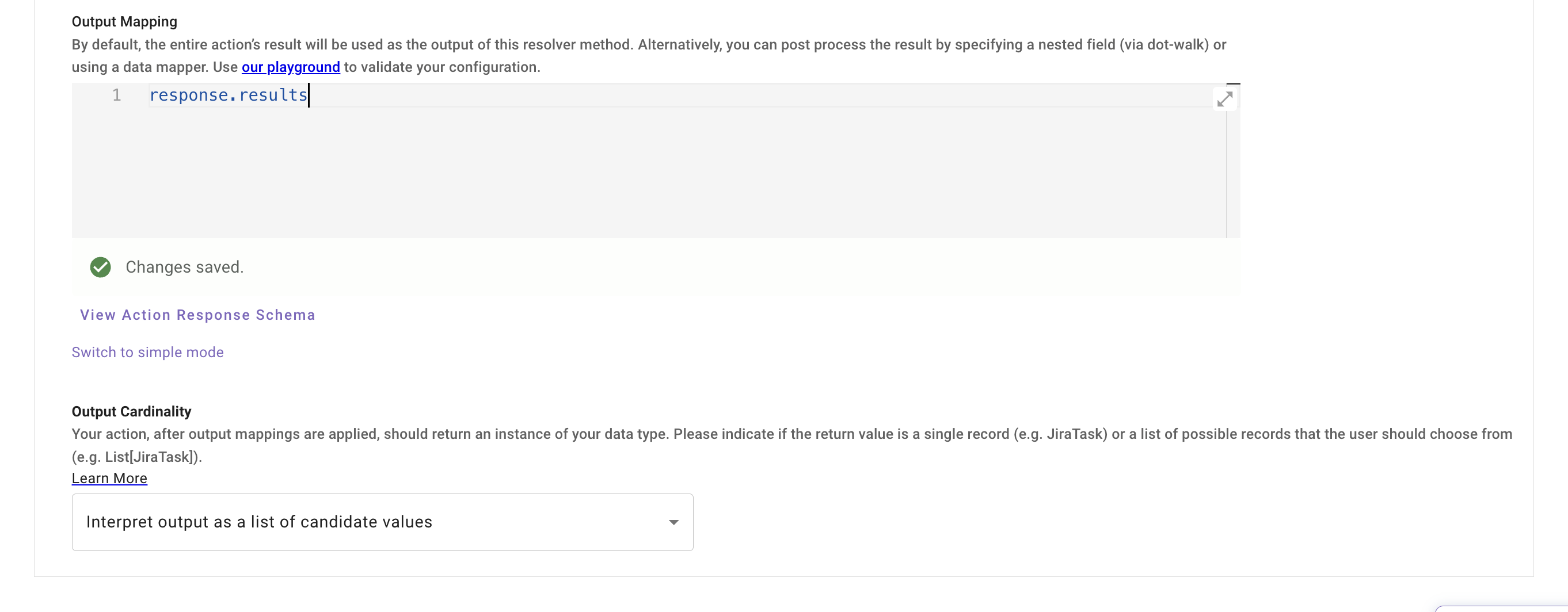Click the empty area of the code editor
Screen dimensions: 1568x612
pyautogui.click(x=608, y=177)
